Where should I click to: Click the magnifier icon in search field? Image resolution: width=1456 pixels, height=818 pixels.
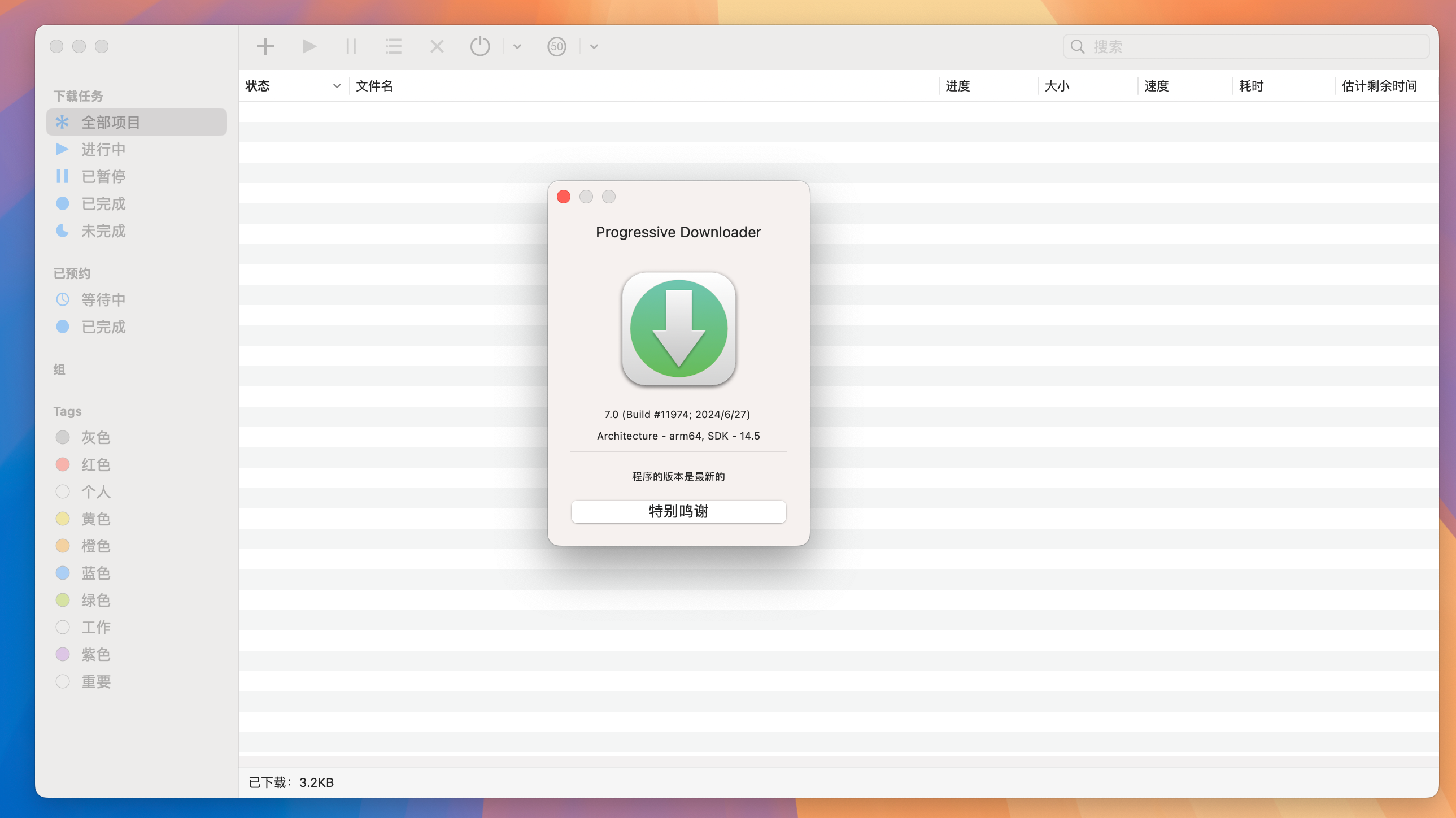pos(1078,46)
